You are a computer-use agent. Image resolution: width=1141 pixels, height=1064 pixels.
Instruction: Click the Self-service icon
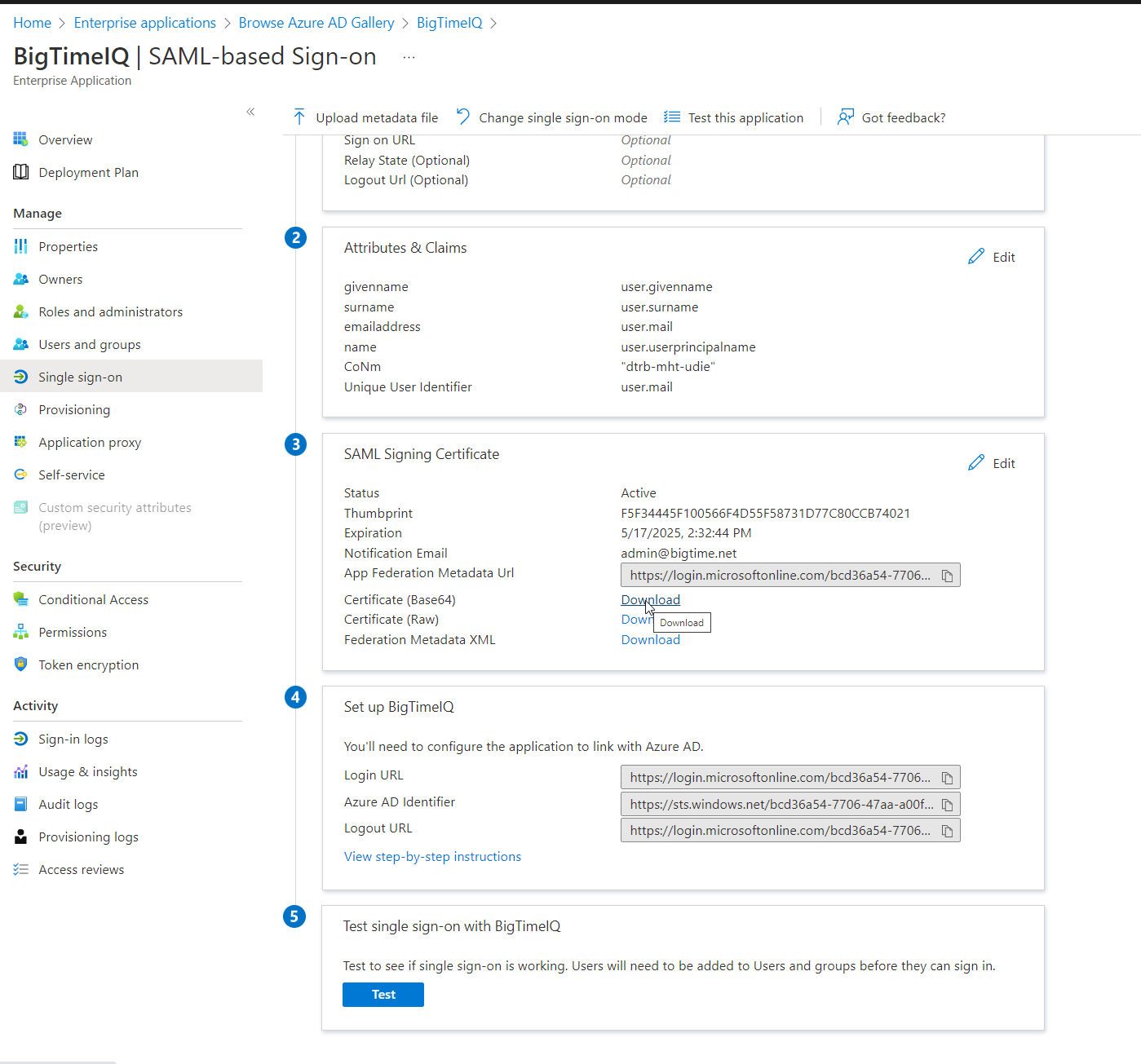click(20, 475)
